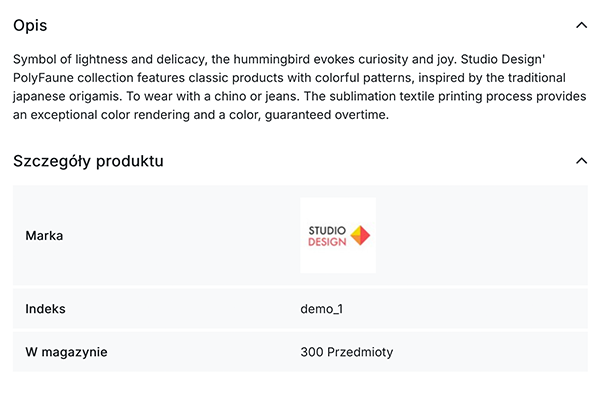Screen dimensions: 600x400
Task: Open the Studio Design brand logo
Action: coord(338,235)
